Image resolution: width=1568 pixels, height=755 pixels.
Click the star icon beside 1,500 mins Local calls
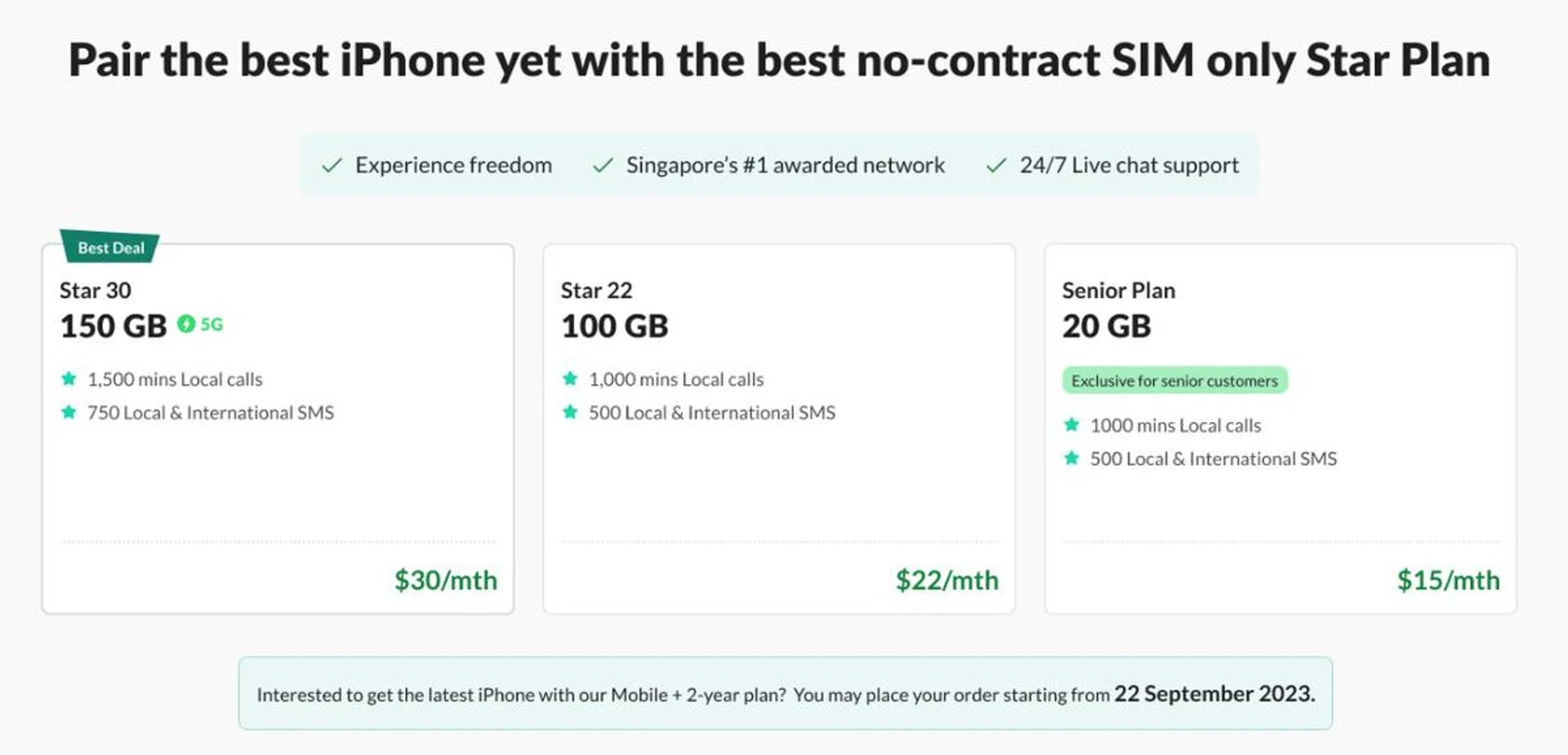pyautogui.click(x=69, y=379)
